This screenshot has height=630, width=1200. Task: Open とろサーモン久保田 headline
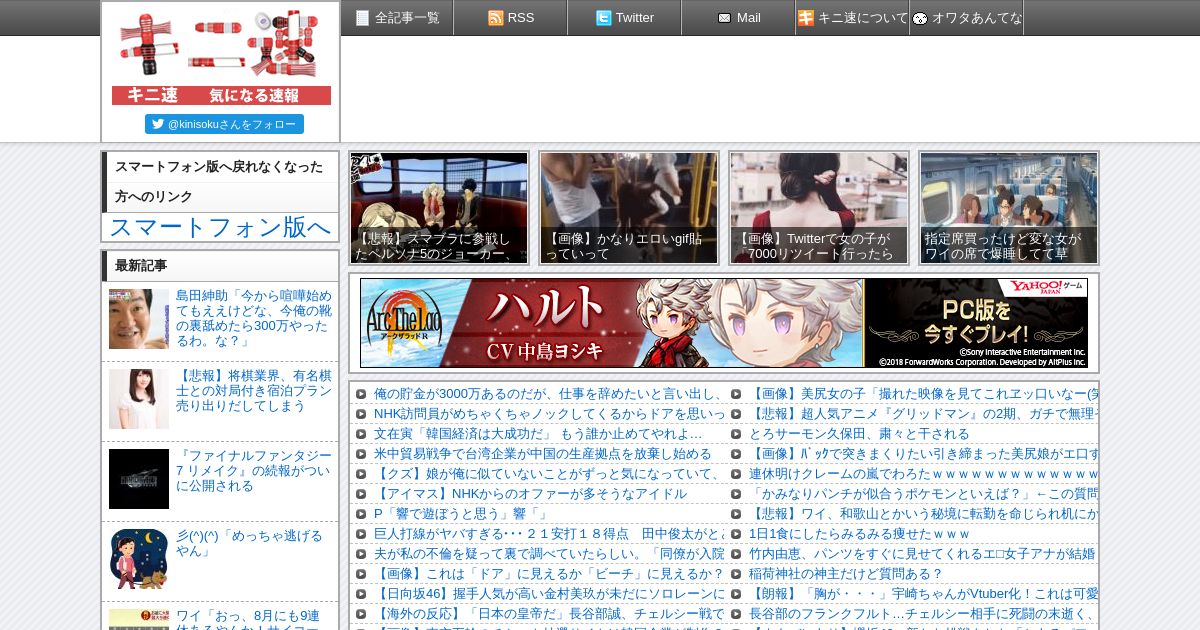click(x=859, y=434)
